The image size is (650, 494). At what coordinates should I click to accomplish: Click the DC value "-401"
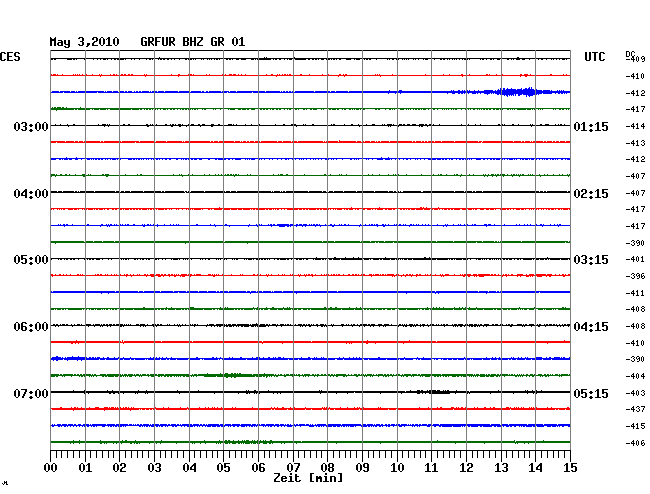point(635,259)
